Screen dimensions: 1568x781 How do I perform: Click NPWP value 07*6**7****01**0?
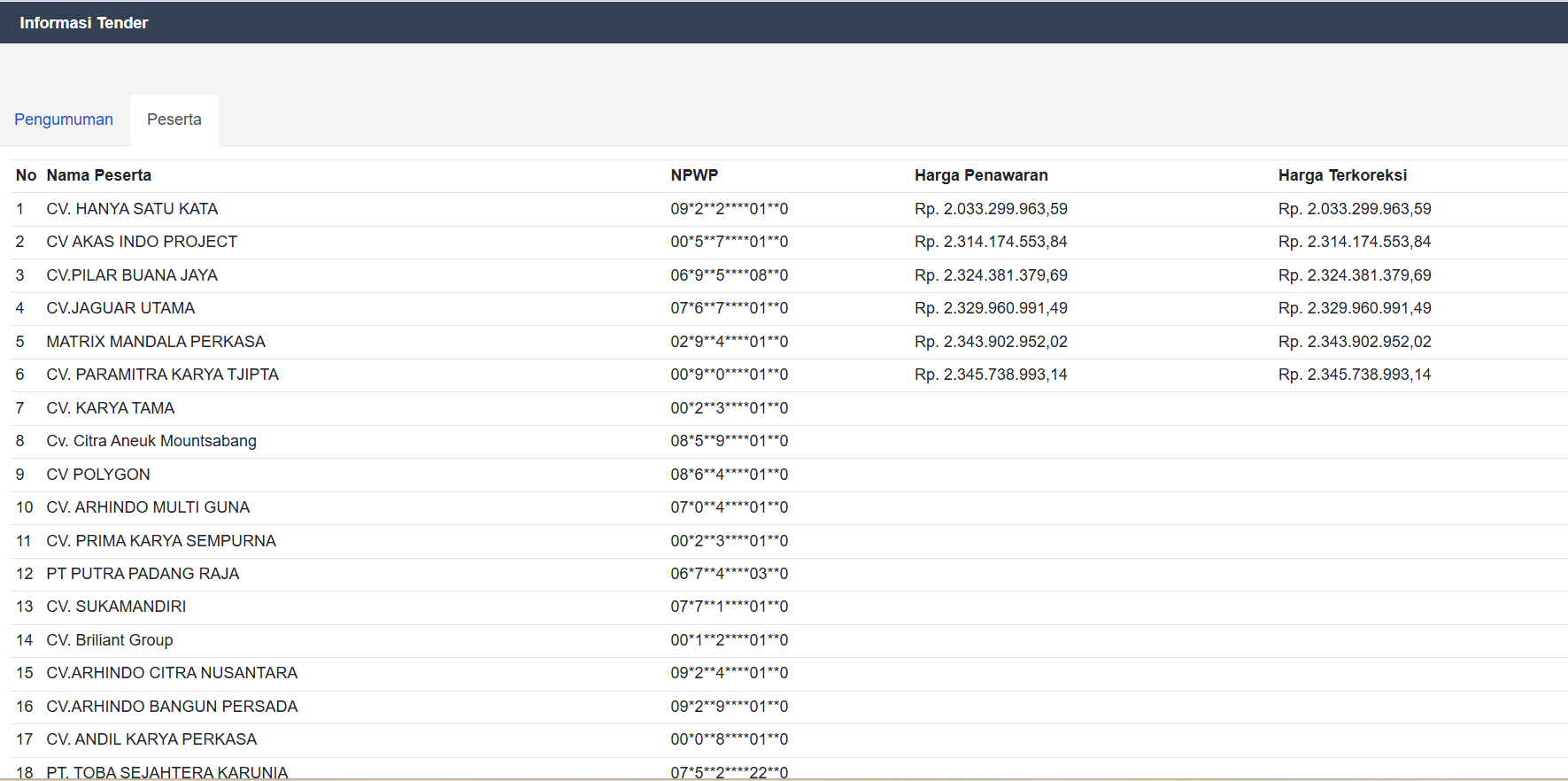pyautogui.click(x=730, y=308)
